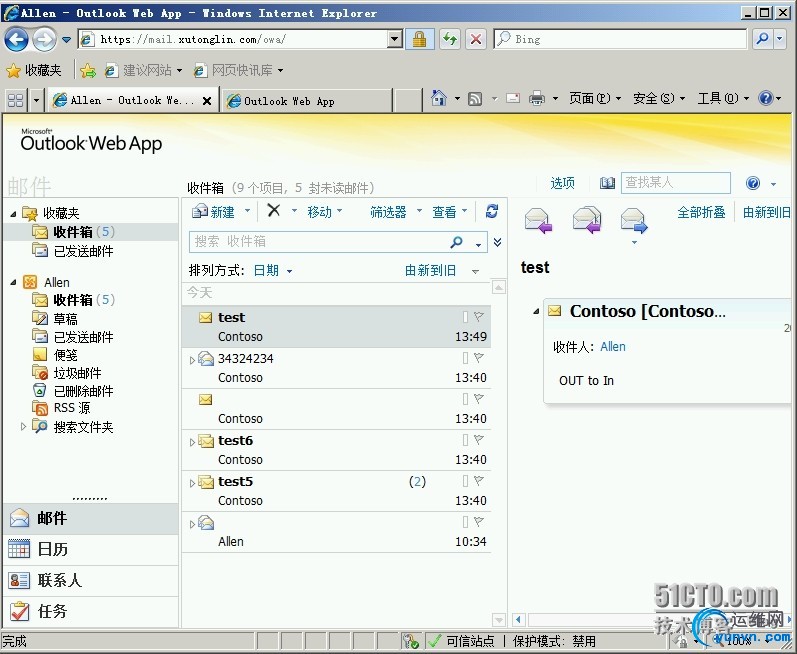Image resolution: width=797 pixels, height=654 pixels.
Task: Click the search magnifier in inbox search box
Action: click(456, 242)
